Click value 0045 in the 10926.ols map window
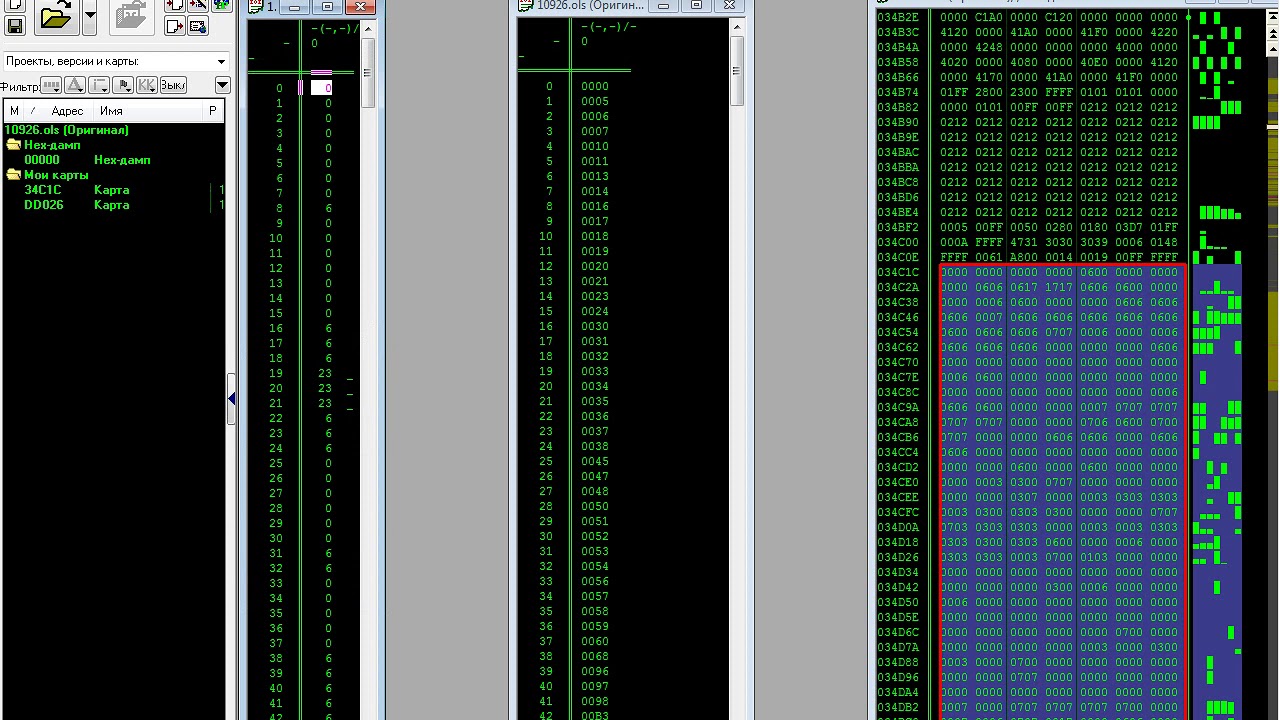Screen dimensions: 1280x720 [x=594, y=461]
